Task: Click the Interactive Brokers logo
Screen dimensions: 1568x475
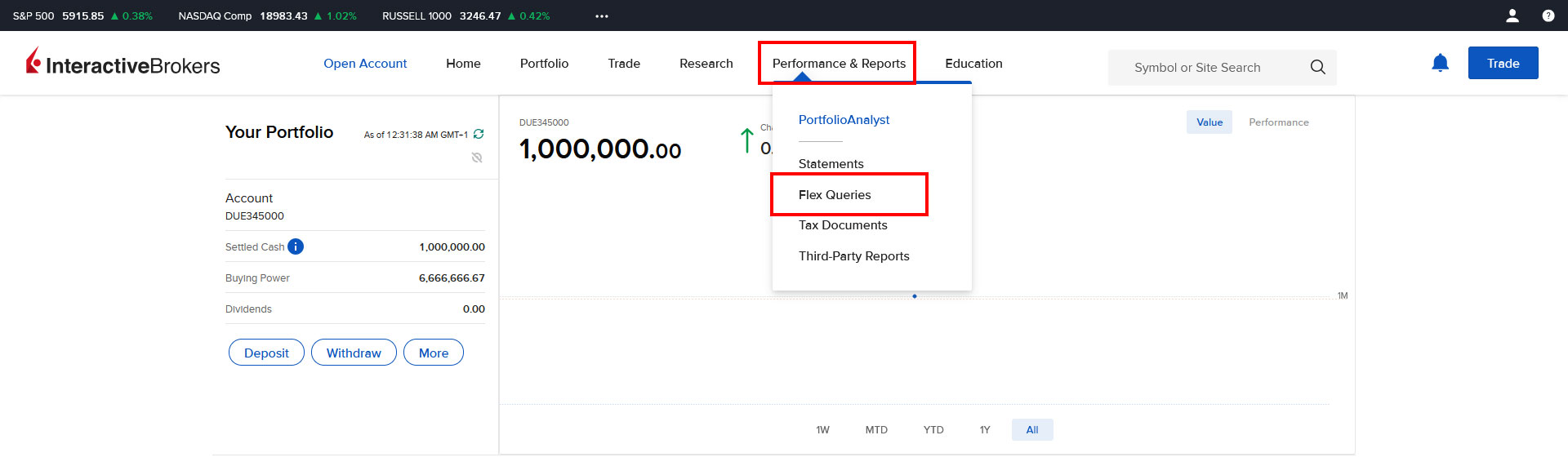Action: tap(123, 62)
